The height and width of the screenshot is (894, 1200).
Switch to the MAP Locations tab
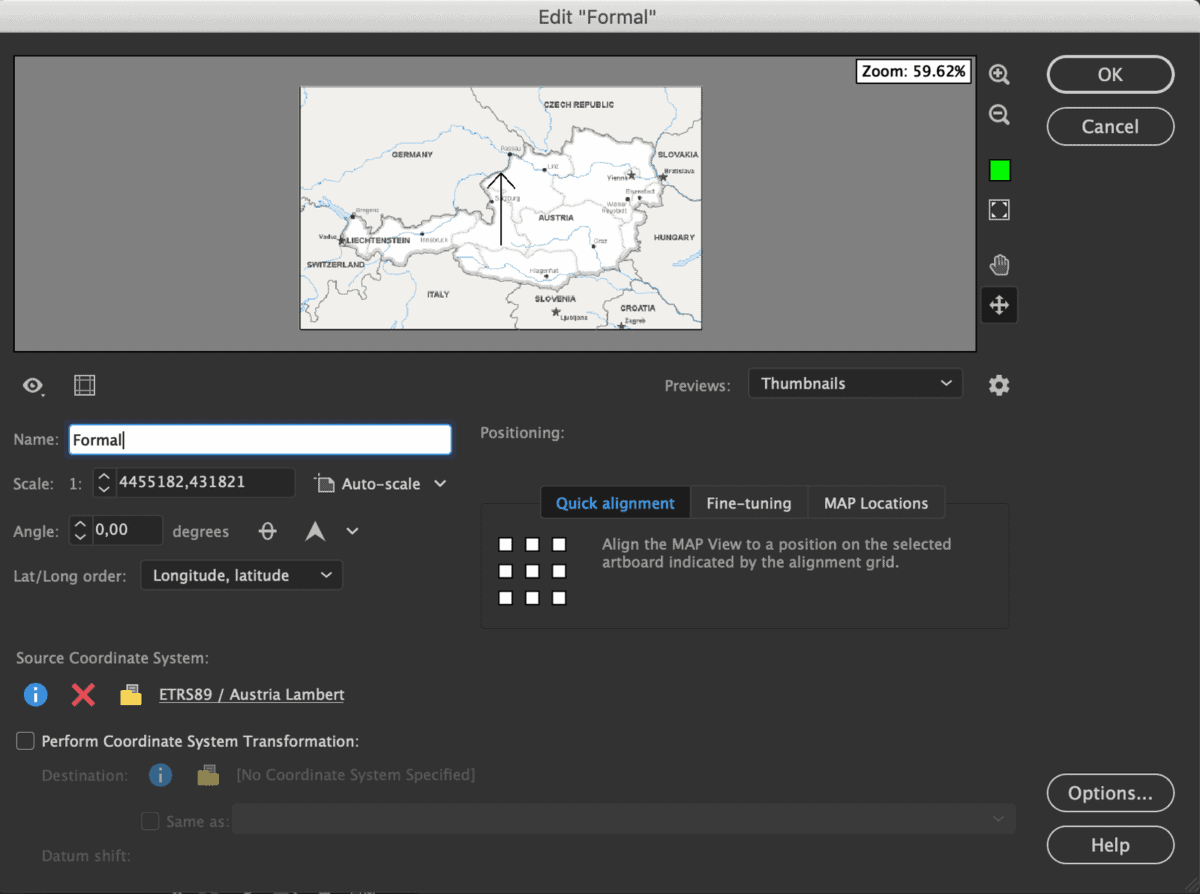coord(876,503)
